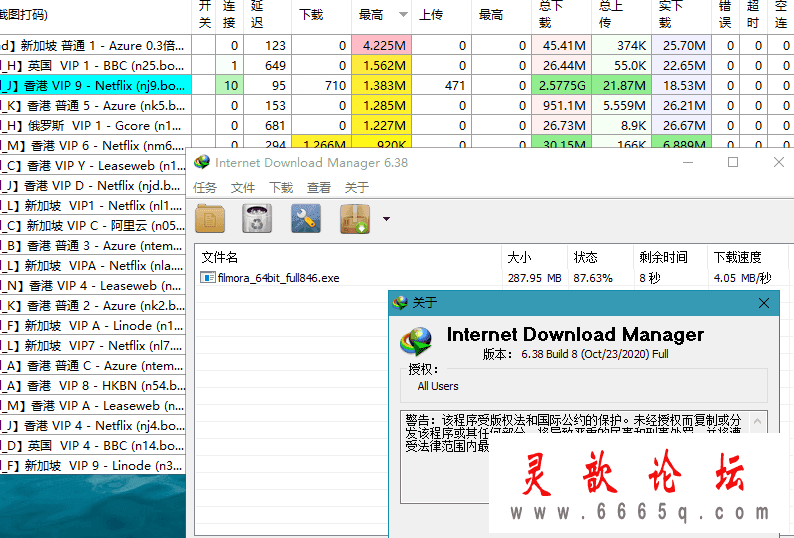
Task: Click the 21.87M total upload cell
Action: click(x=621, y=86)
